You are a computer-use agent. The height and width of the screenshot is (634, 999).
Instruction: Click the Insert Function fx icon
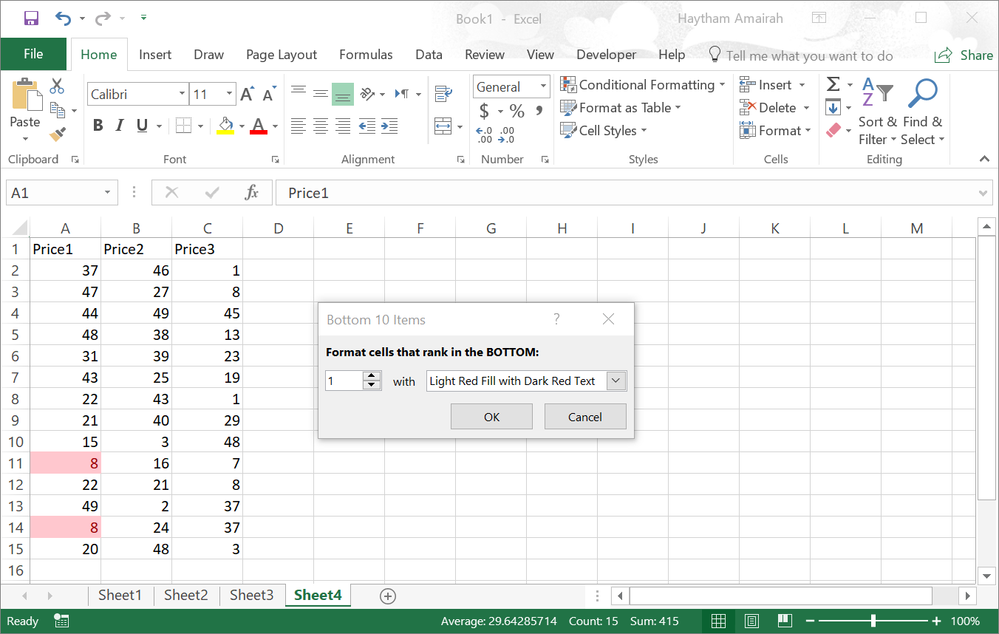(x=252, y=192)
